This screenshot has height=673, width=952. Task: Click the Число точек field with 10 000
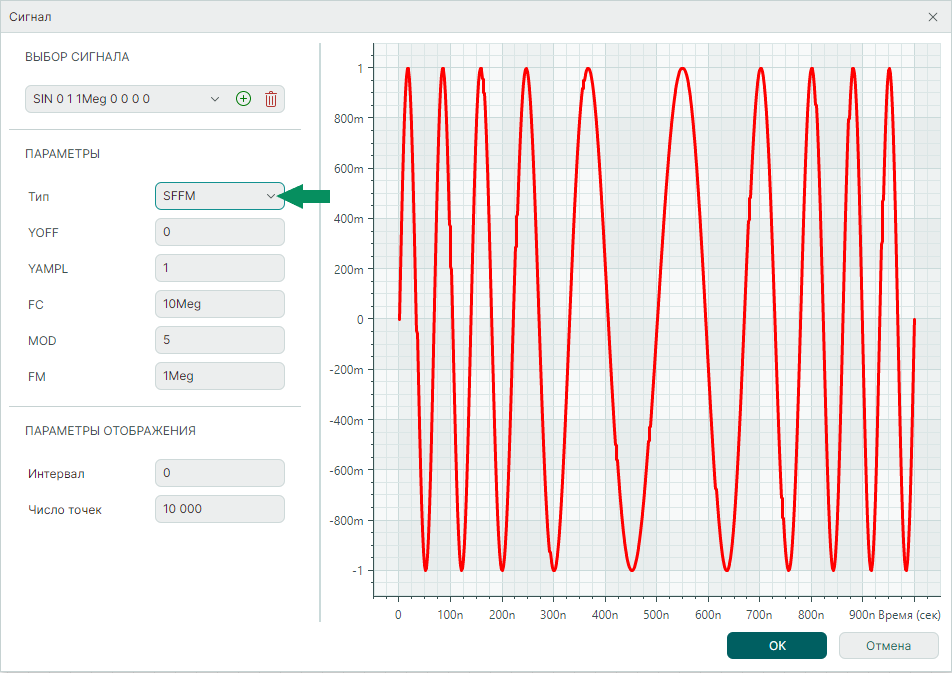pyautogui.click(x=220, y=509)
